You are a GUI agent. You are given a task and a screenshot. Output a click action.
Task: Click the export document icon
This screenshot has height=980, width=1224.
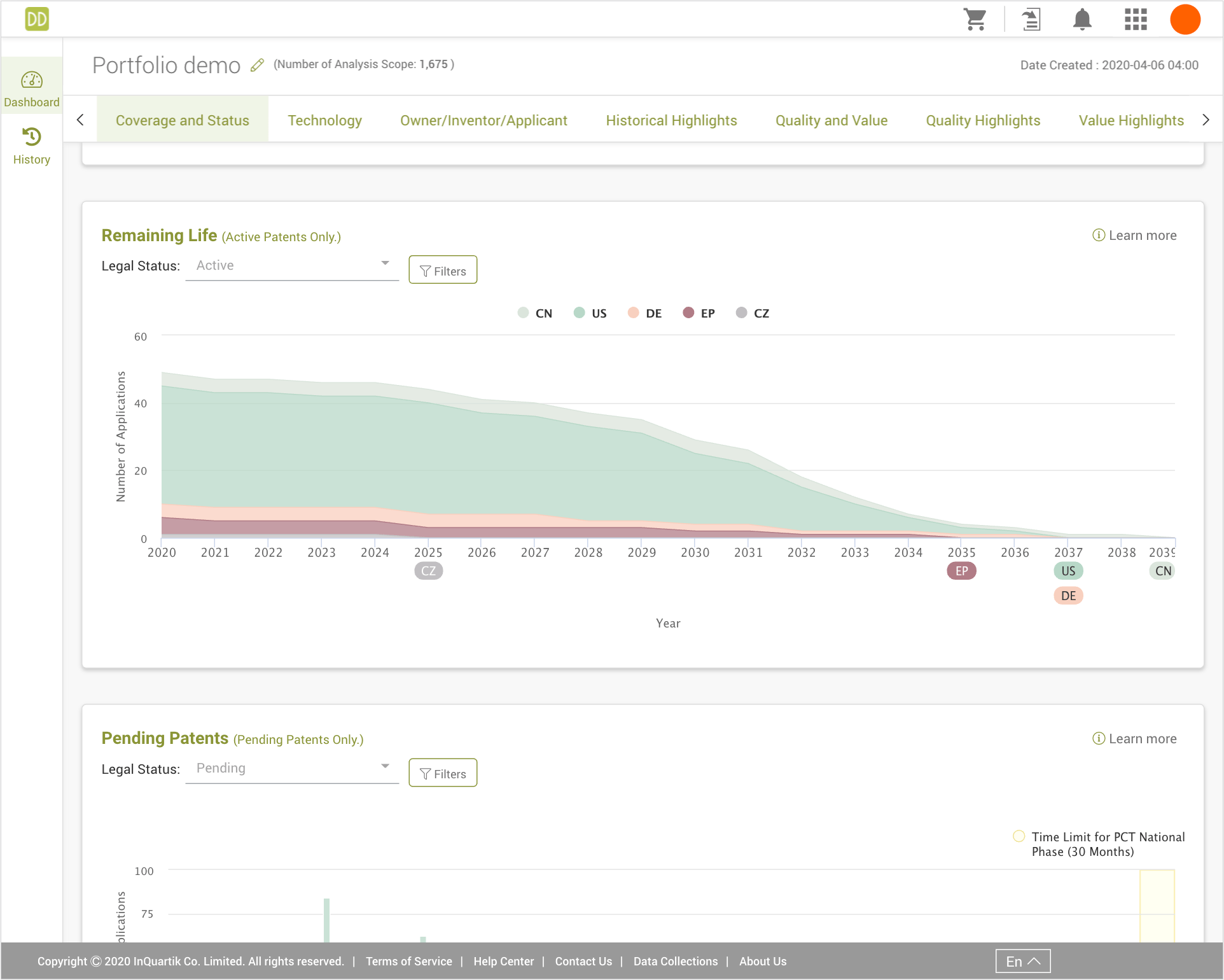pyautogui.click(x=1031, y=20)
